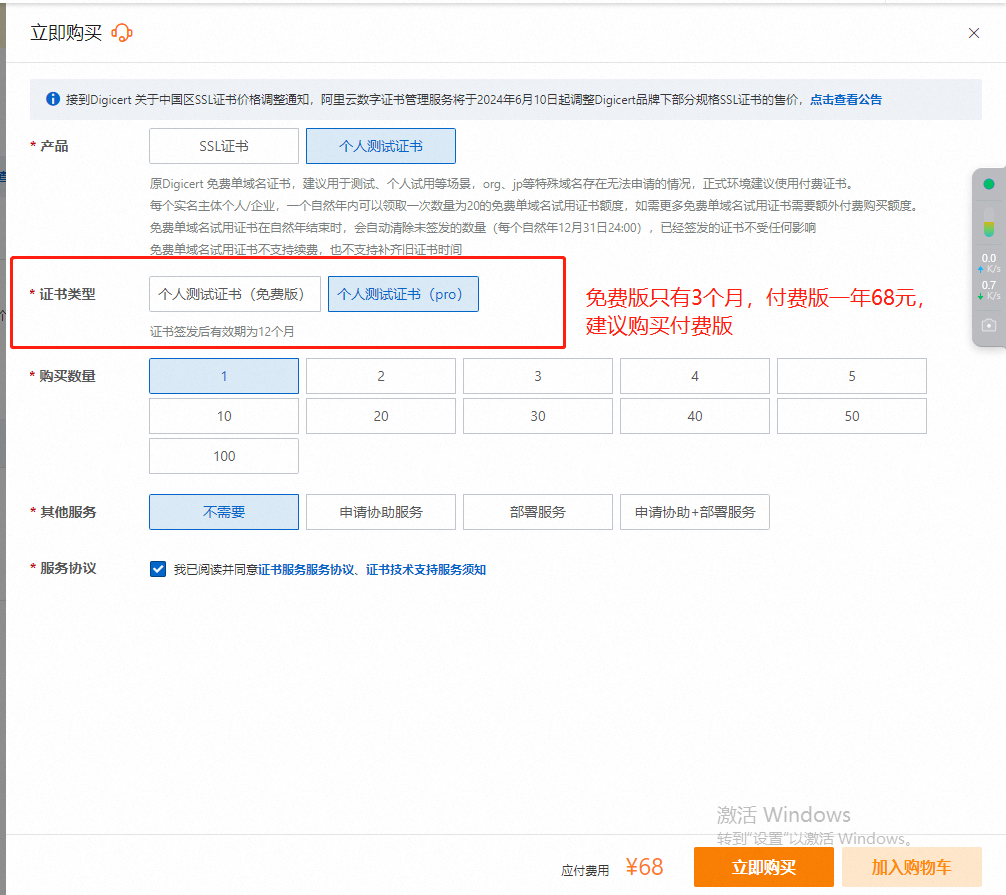
Task: Set purchase quantity to 100
Action: pos(224,456)
